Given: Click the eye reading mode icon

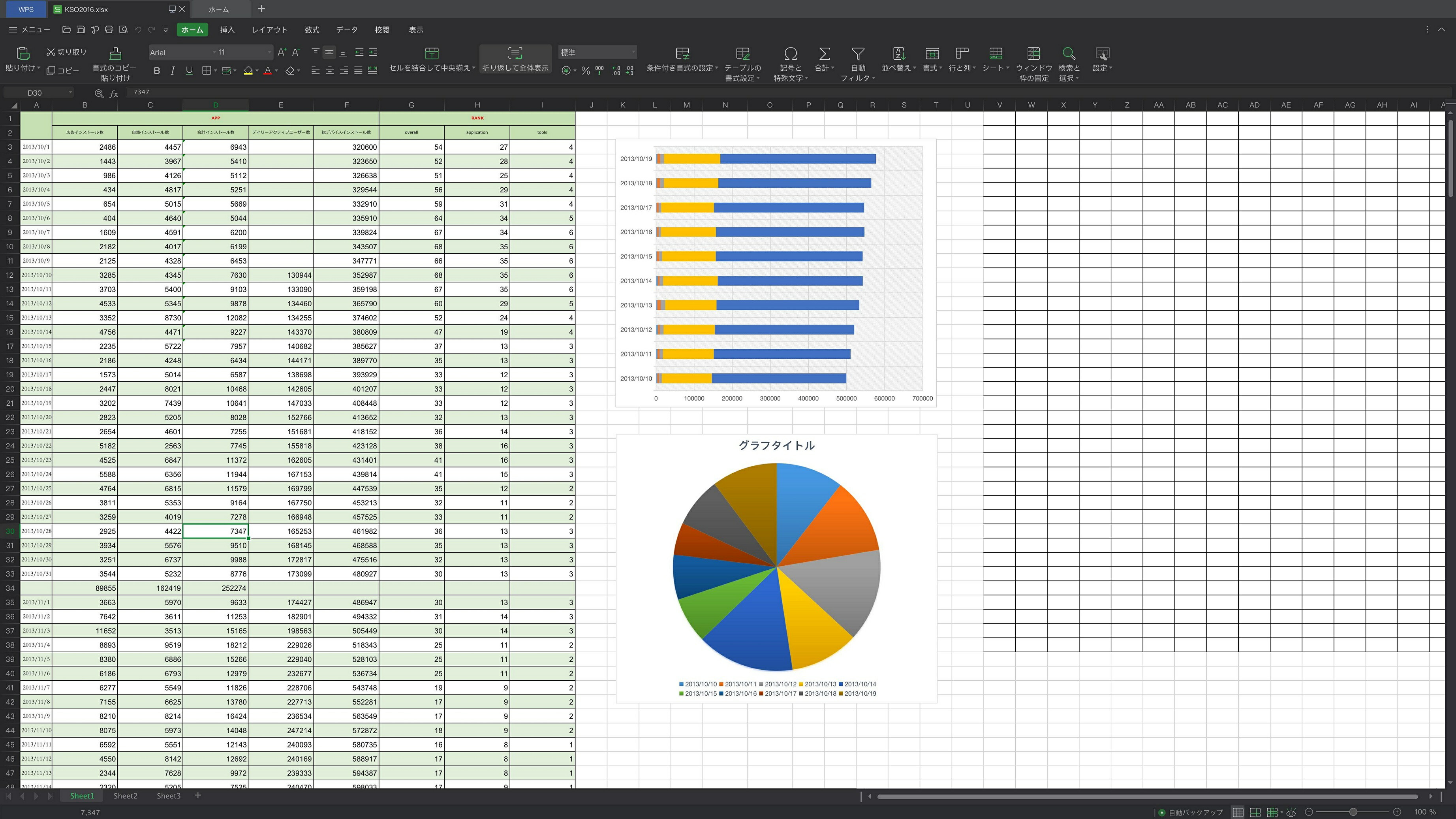Looking at the screenshot, I should click(1291, 812).
